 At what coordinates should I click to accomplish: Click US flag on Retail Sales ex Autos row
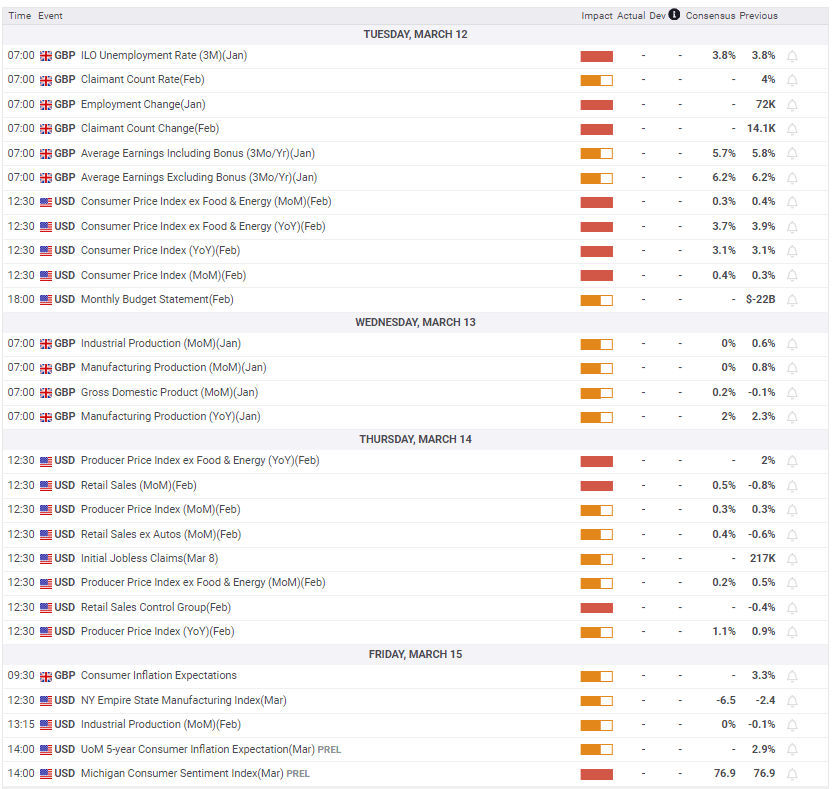click(46, 535)
